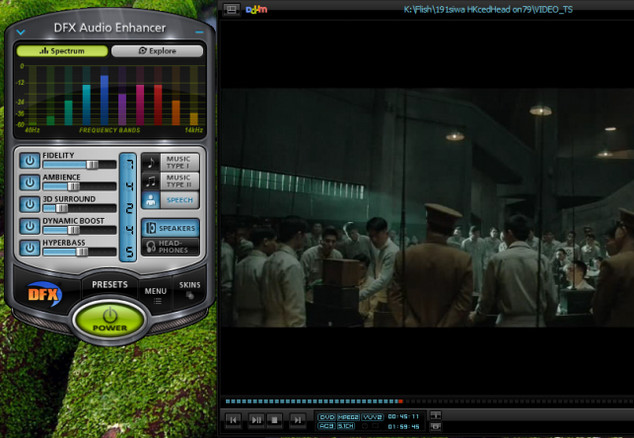Skip to previous chapter in video player
The height and width of the screenshot is (438, 634).
(233, 420)
